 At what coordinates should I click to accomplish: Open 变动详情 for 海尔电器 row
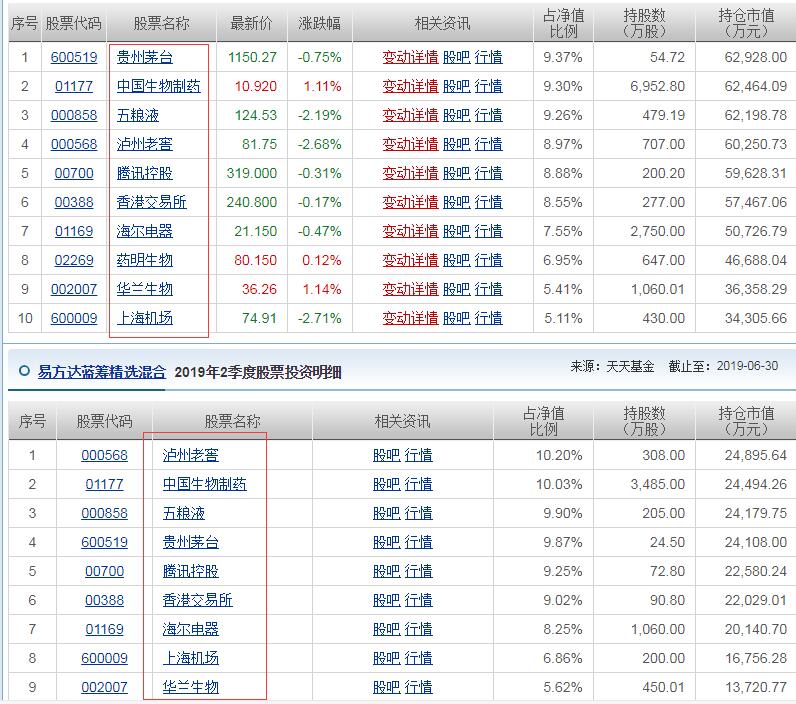pos(410,231)
